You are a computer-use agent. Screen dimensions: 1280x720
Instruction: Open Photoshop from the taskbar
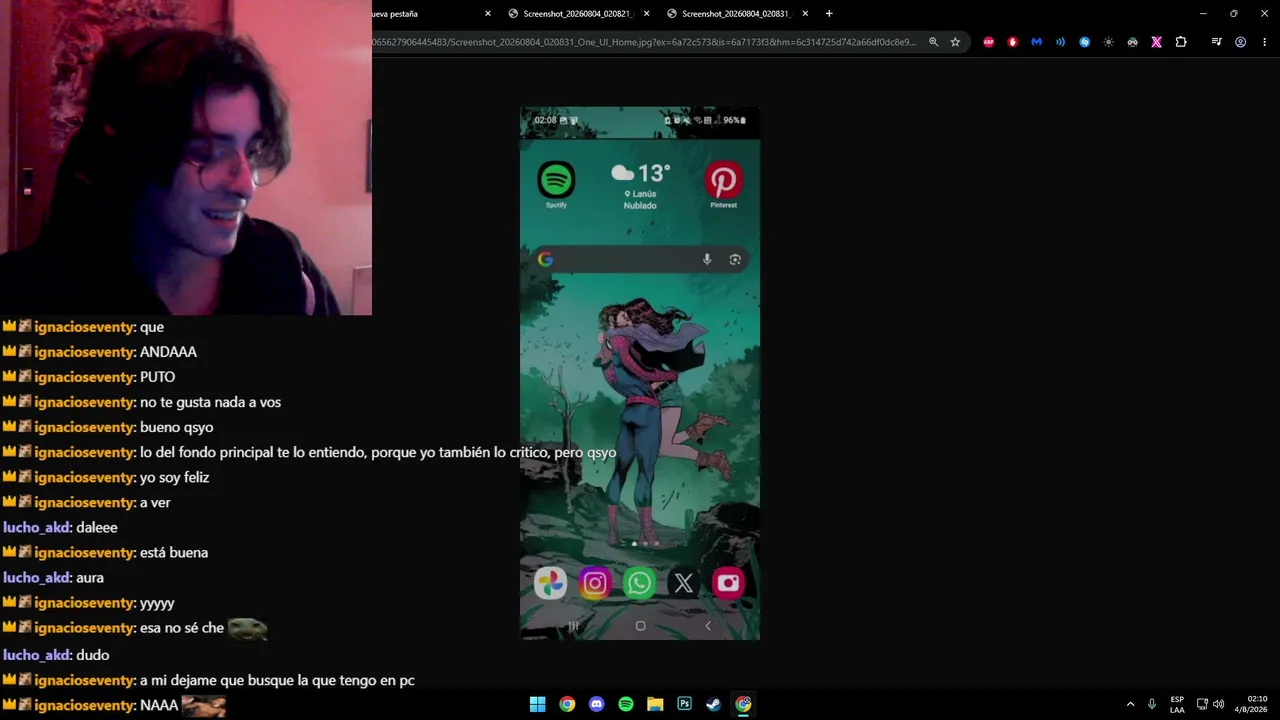pos(684,704)
